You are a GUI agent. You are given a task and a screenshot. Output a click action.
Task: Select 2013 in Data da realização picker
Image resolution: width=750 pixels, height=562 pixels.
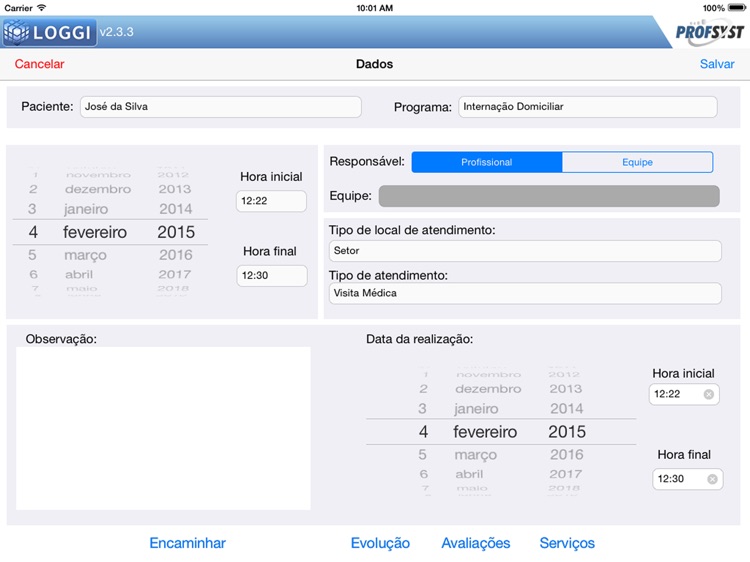coord(565,389)
